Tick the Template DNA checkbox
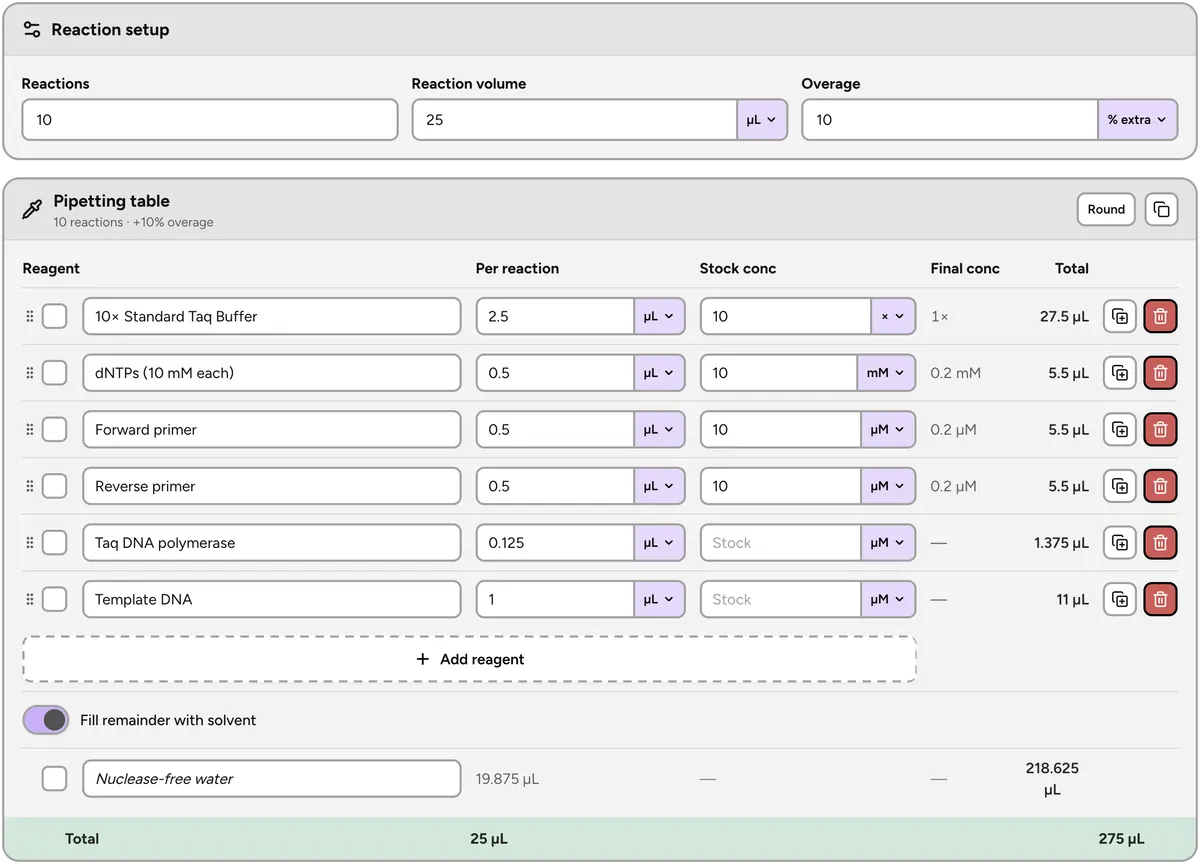This screenshot has width=1200, height=864. pos(54,600)
